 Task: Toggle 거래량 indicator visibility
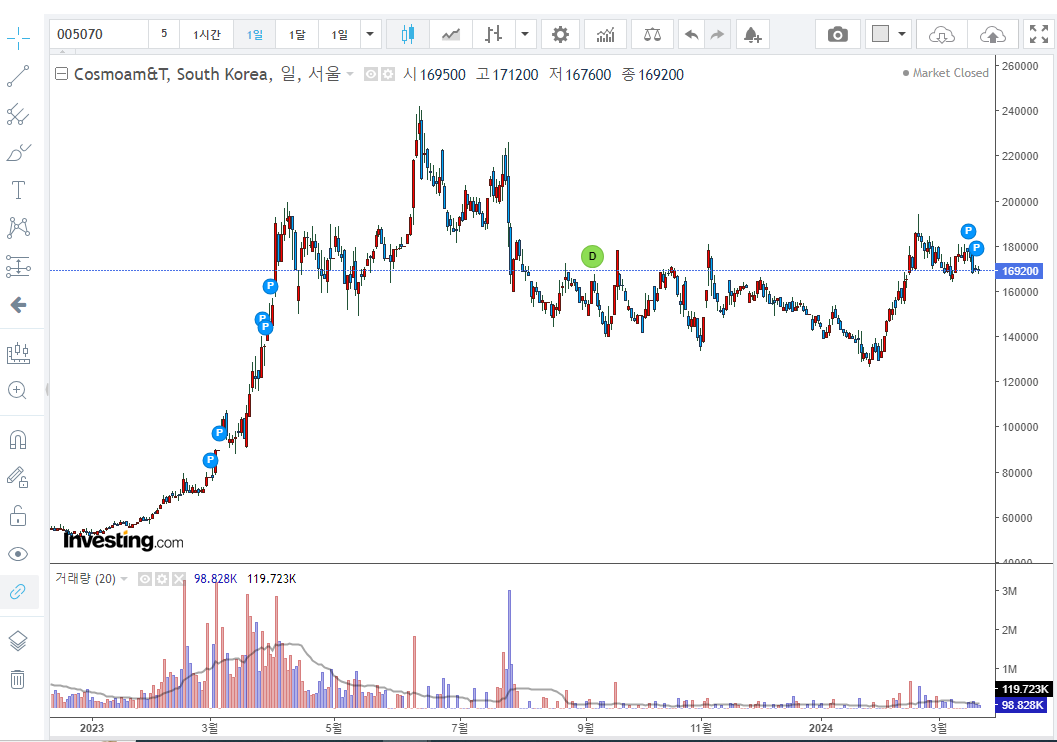point(145,579)
